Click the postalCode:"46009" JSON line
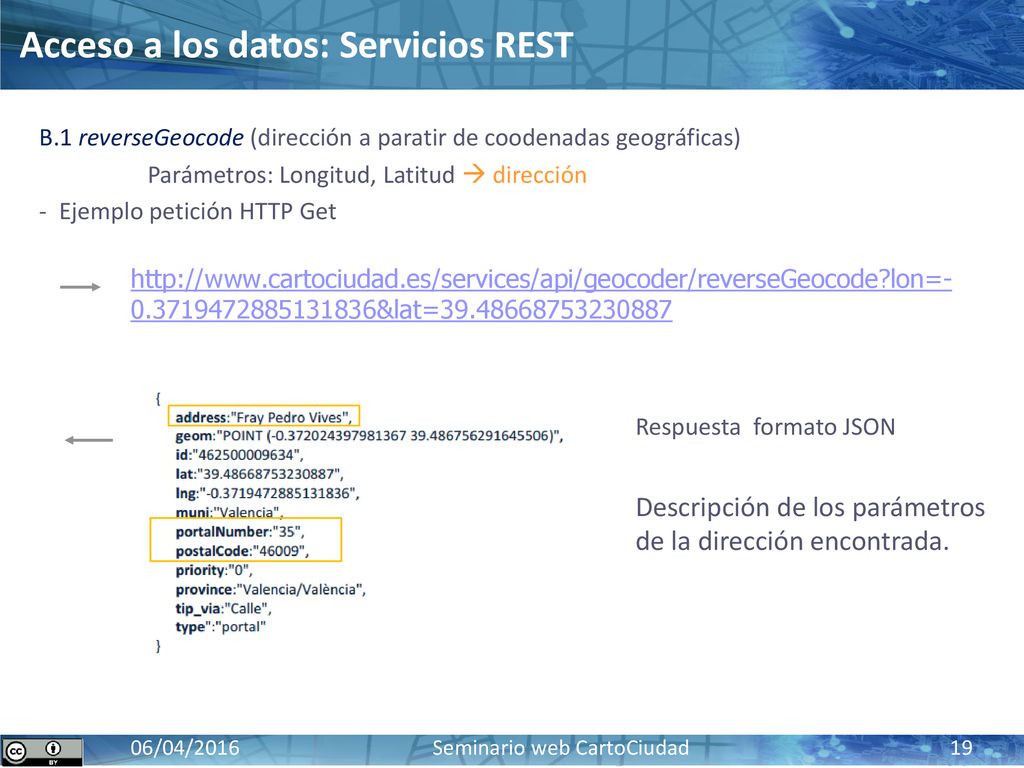 pos(242,551)
